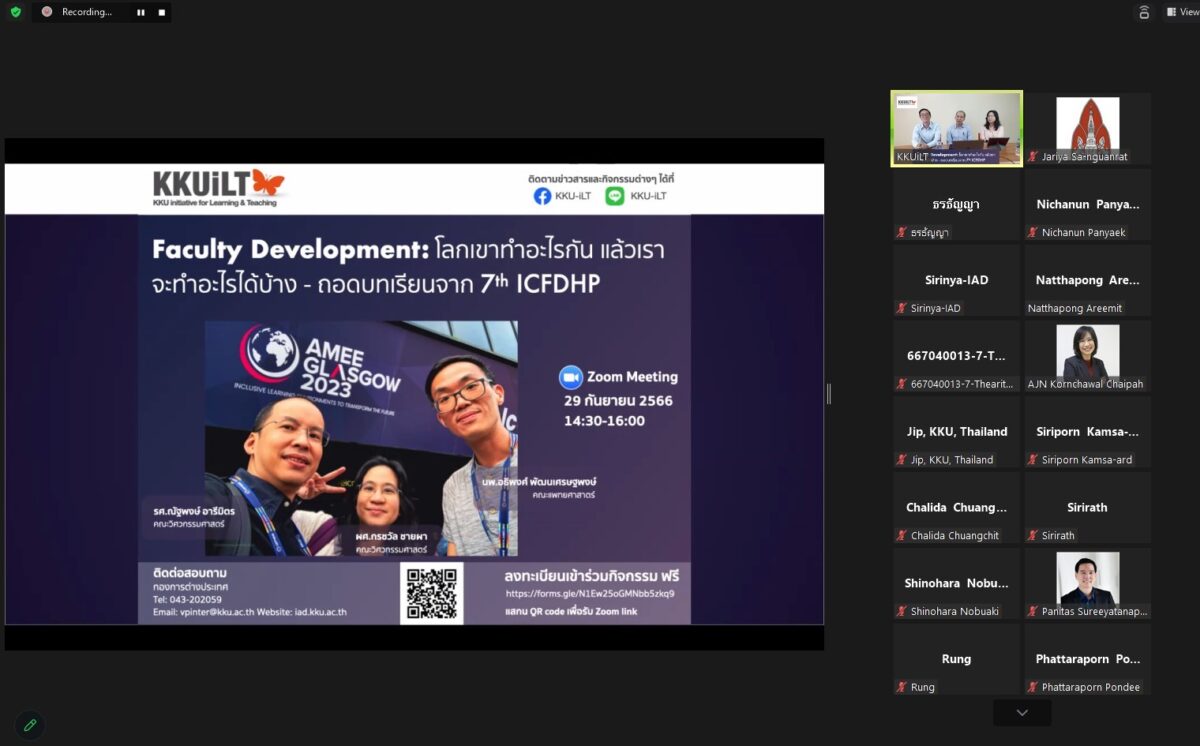This screenshot has height=746, width=1200.
Task: Click the green encryption shield icon
Action: coord(15,12)
